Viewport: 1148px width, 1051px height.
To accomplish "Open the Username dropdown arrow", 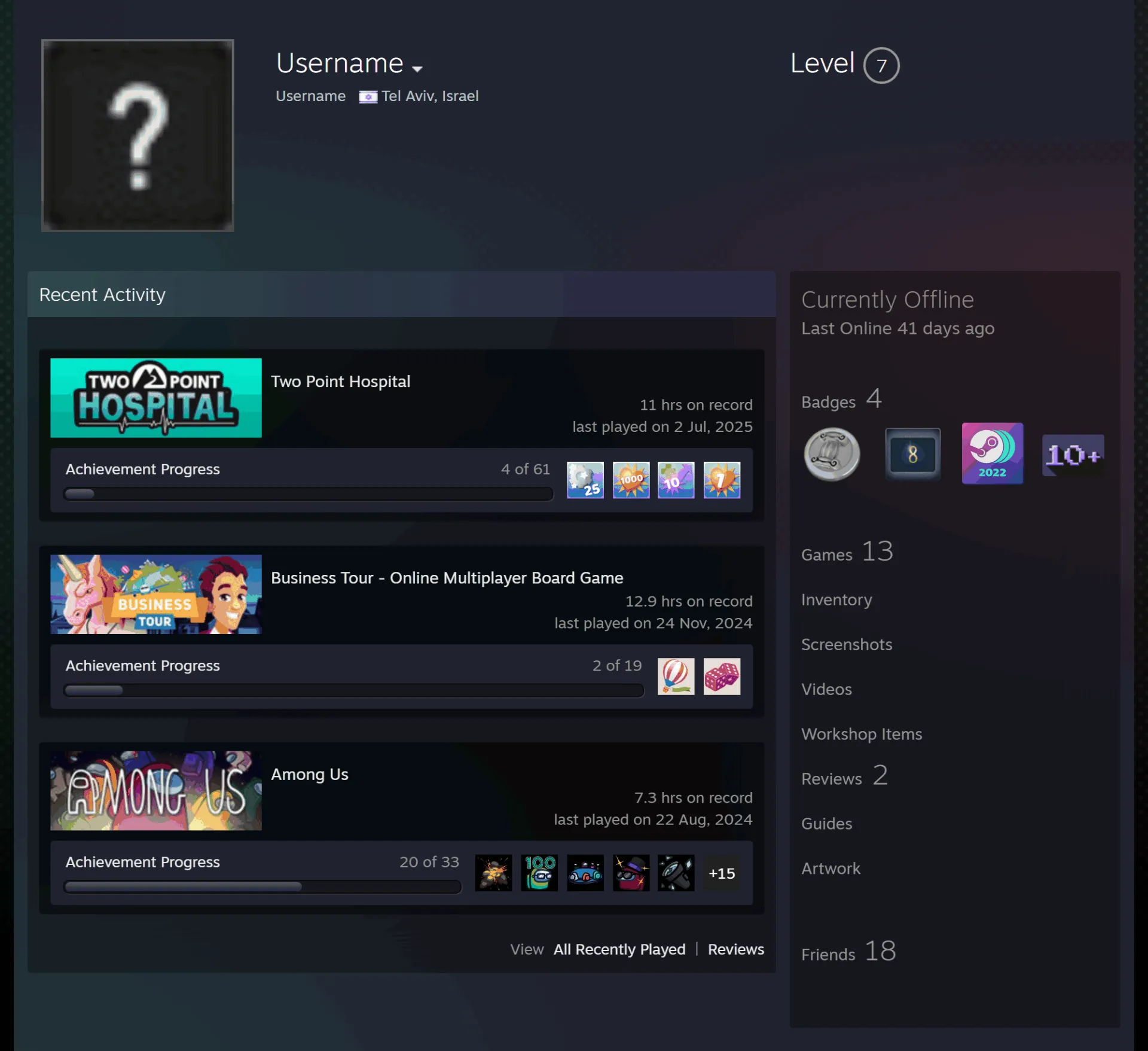I will 417,69.
